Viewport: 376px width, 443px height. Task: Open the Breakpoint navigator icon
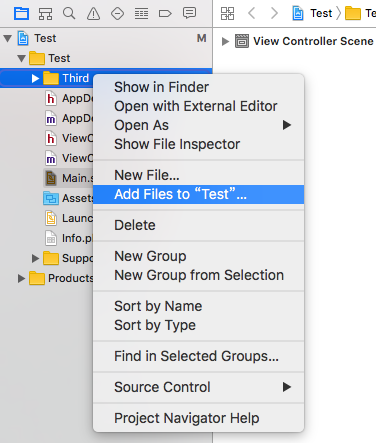coord(165,14)
